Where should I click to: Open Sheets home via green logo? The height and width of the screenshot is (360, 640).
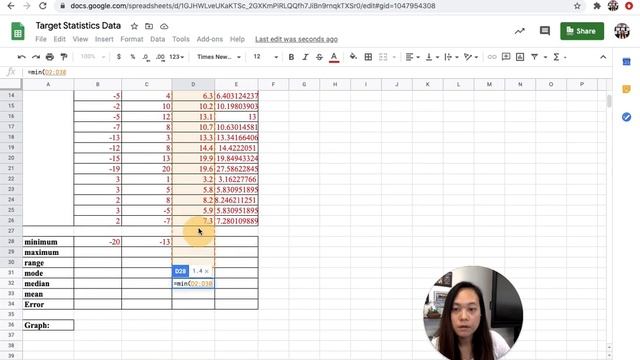pos(18,31)
